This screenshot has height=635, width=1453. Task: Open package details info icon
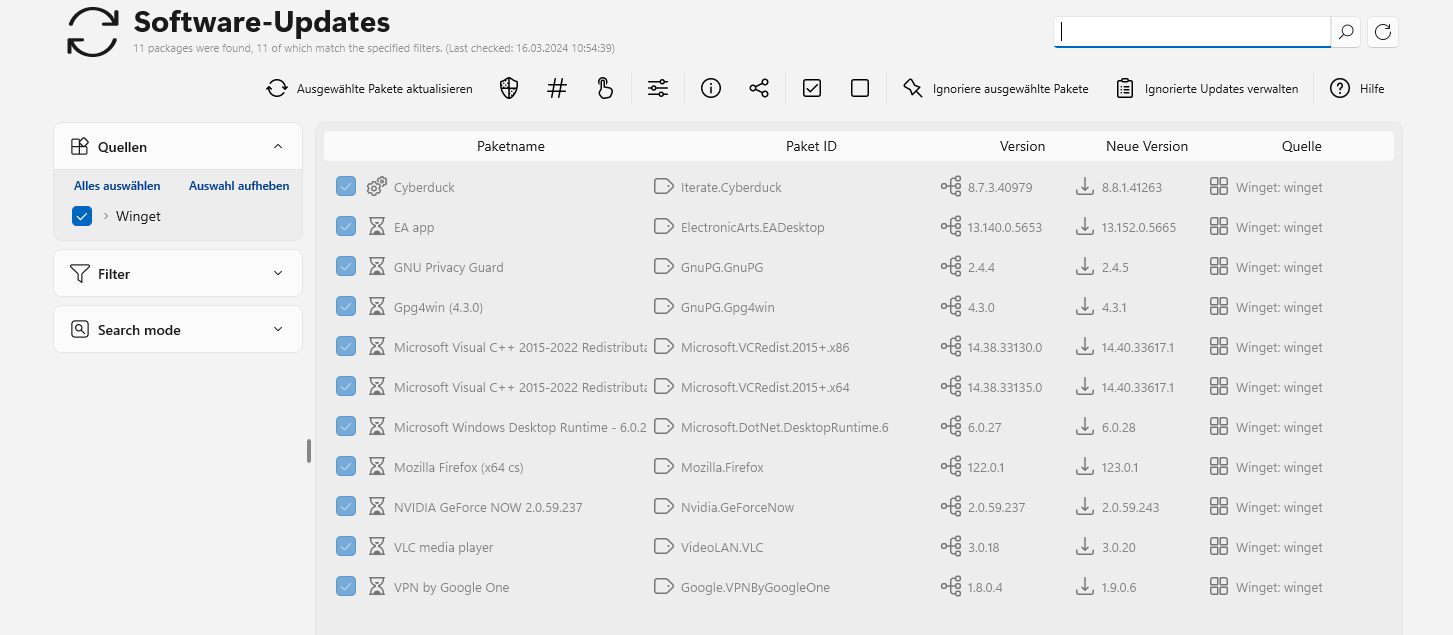tap(711, 89)
